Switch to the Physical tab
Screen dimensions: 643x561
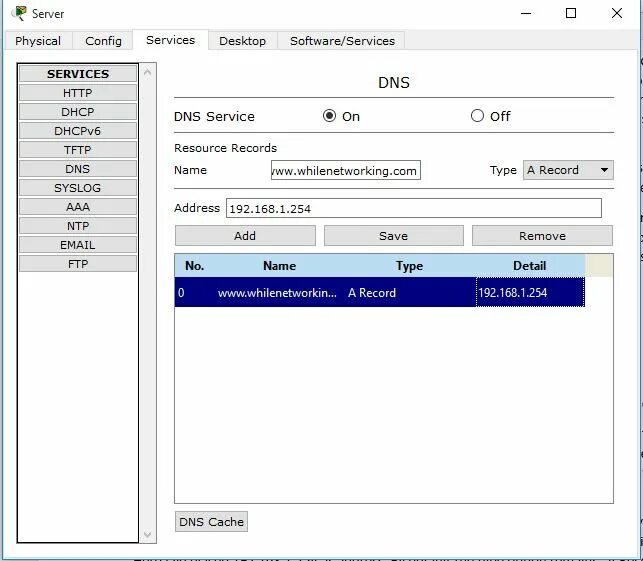(x=38, y=41)
